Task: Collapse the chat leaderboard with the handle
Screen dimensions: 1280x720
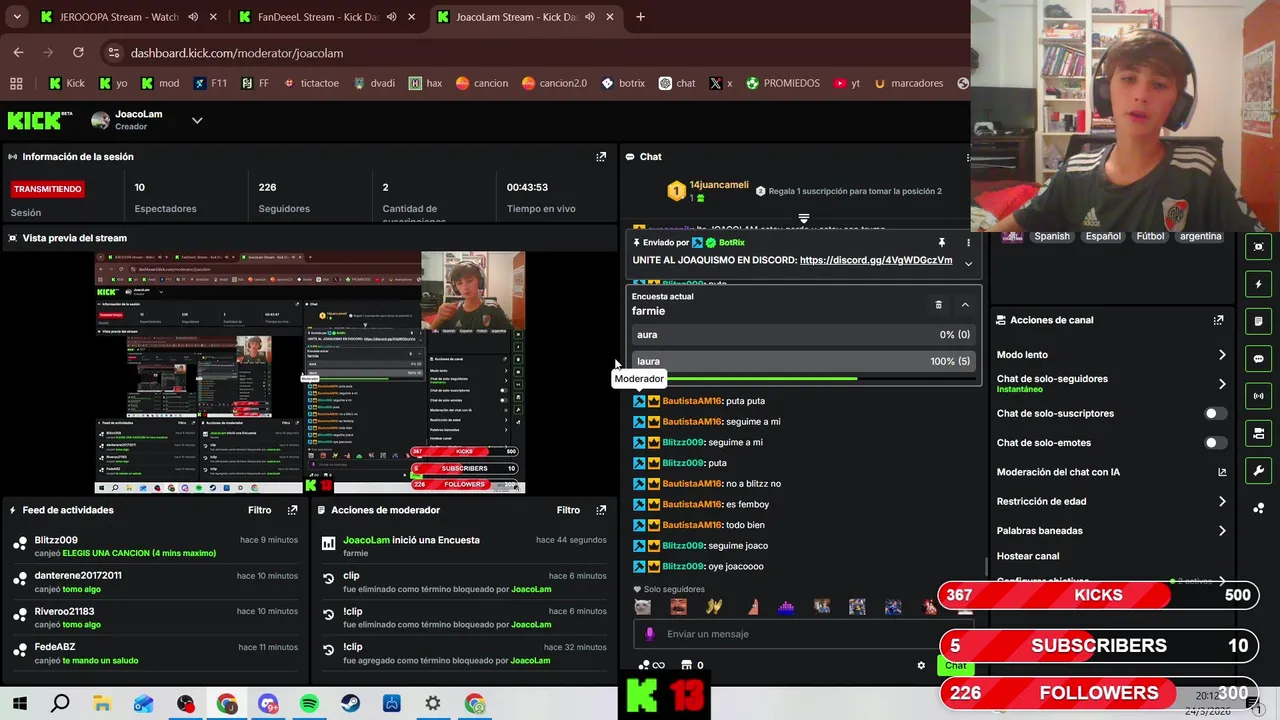Action: coord(803,217)
